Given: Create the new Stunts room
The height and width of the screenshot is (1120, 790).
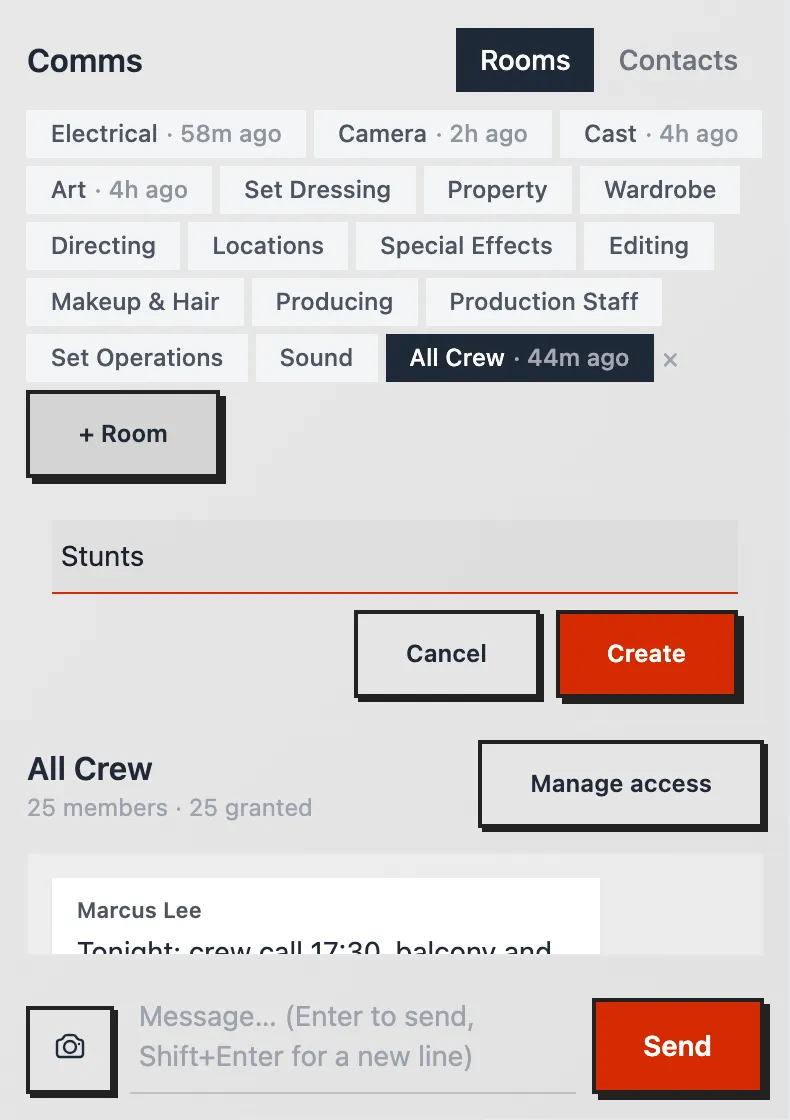Looking at the screenshot, I should click(646, 654).
